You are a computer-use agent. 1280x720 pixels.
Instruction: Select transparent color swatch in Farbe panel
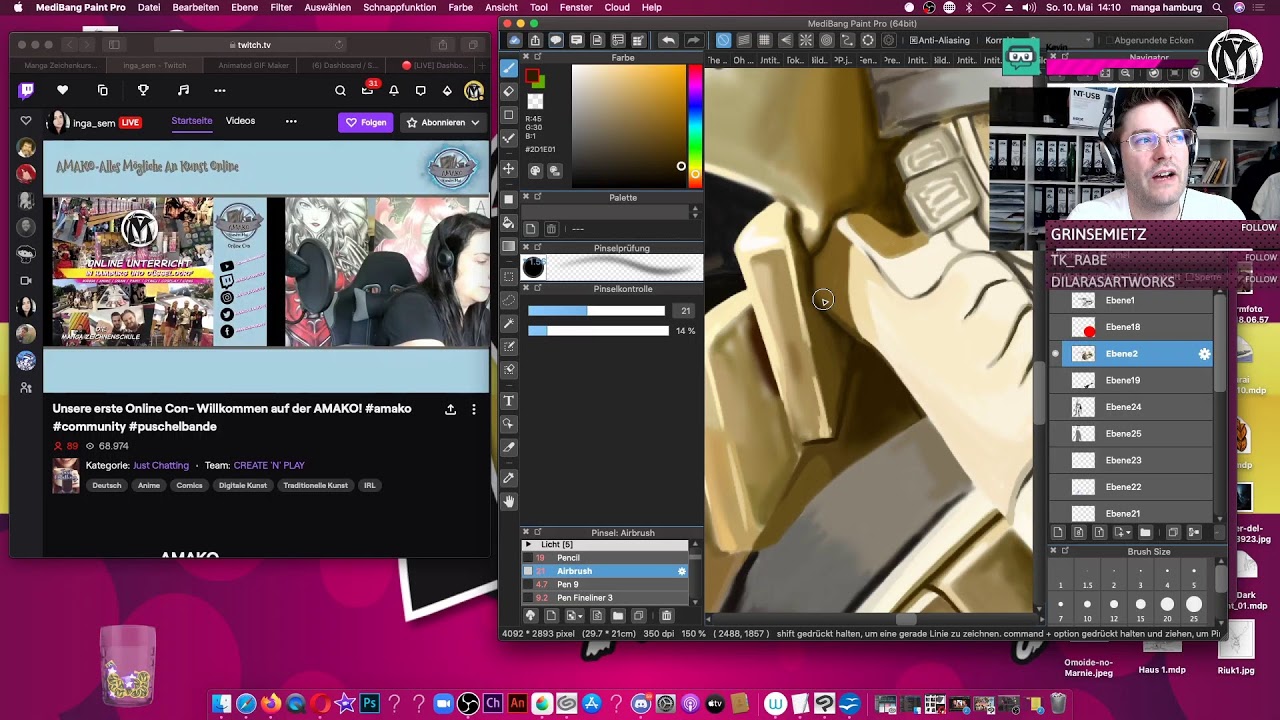click(535, 102)
